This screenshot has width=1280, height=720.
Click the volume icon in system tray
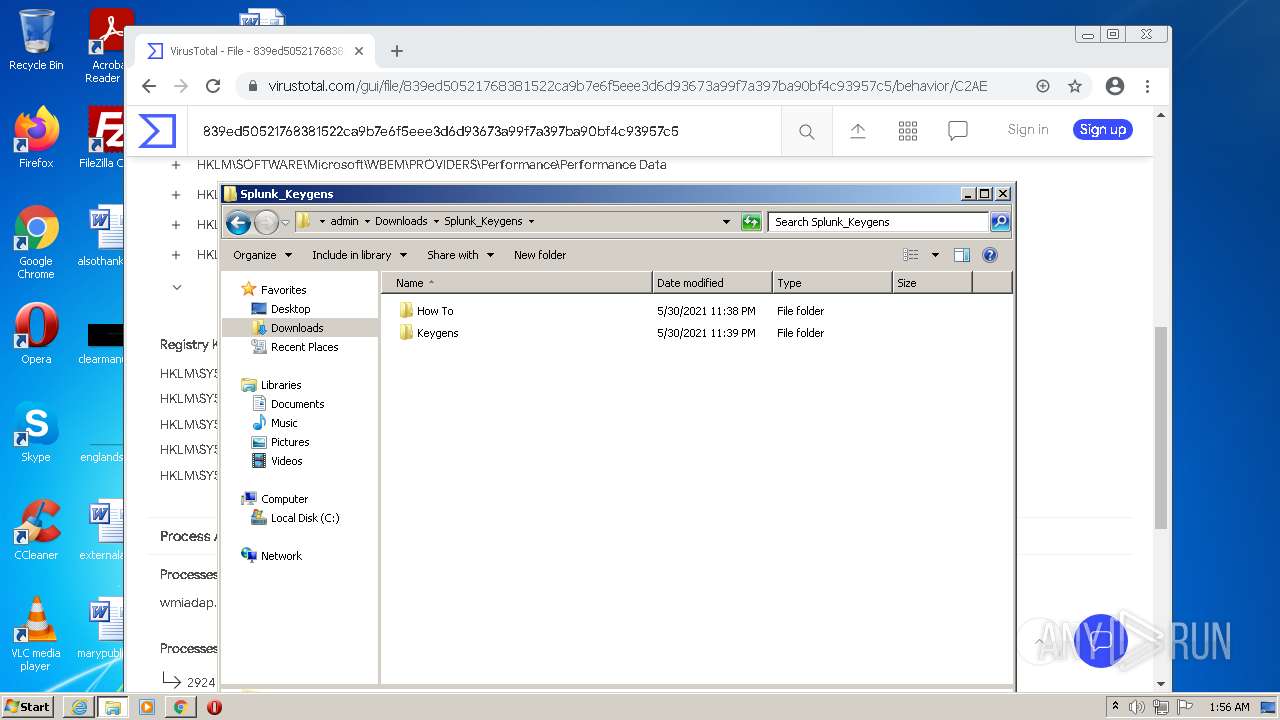point(1137,707)
